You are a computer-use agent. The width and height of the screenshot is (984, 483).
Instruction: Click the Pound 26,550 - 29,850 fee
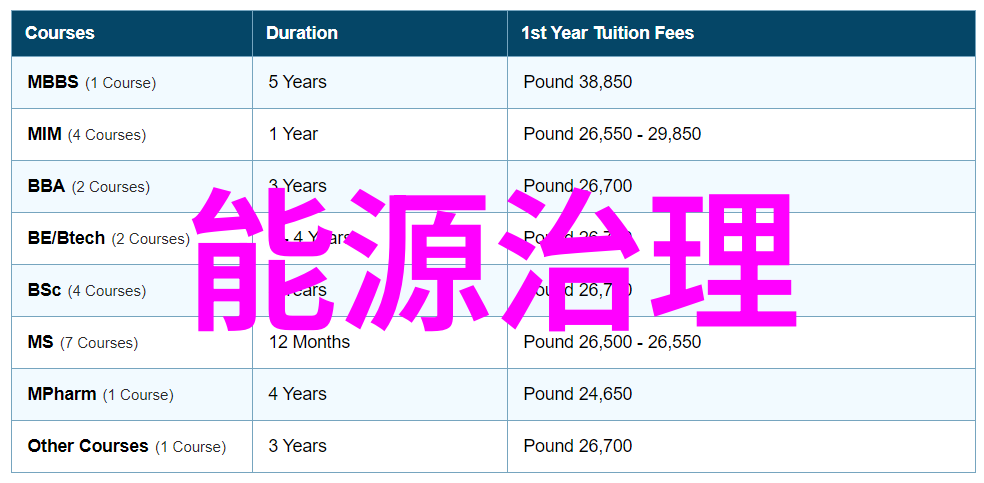pyautogui.click(x=612, y=134)
